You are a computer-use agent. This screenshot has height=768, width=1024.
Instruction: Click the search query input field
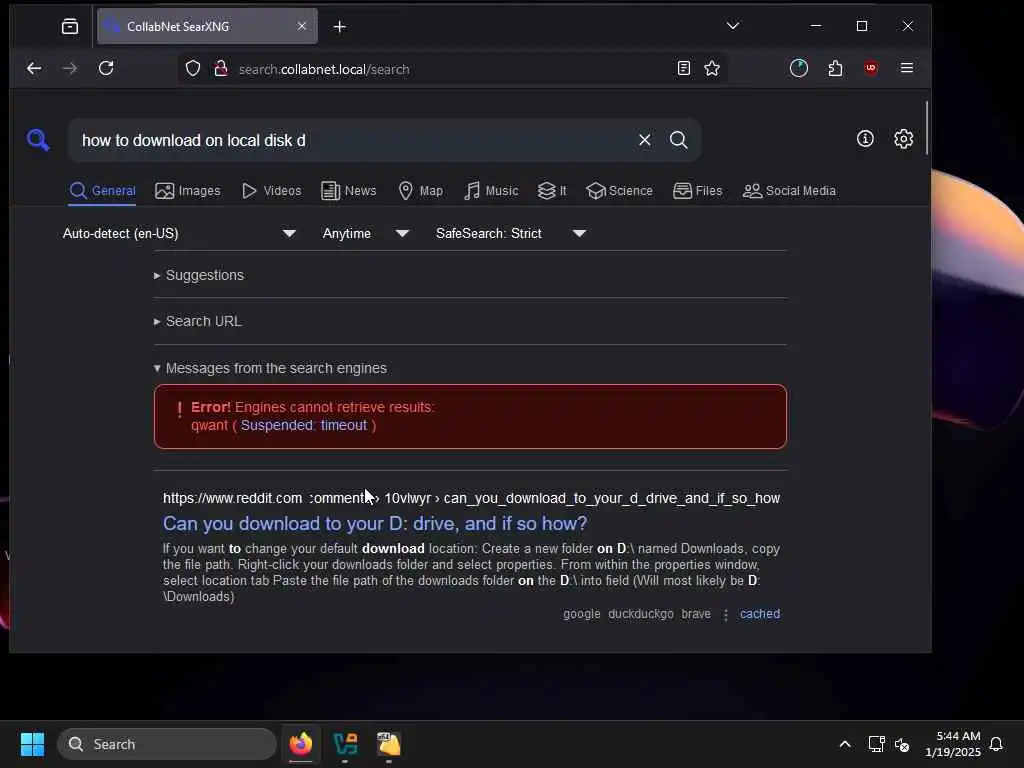pos(353,140)
